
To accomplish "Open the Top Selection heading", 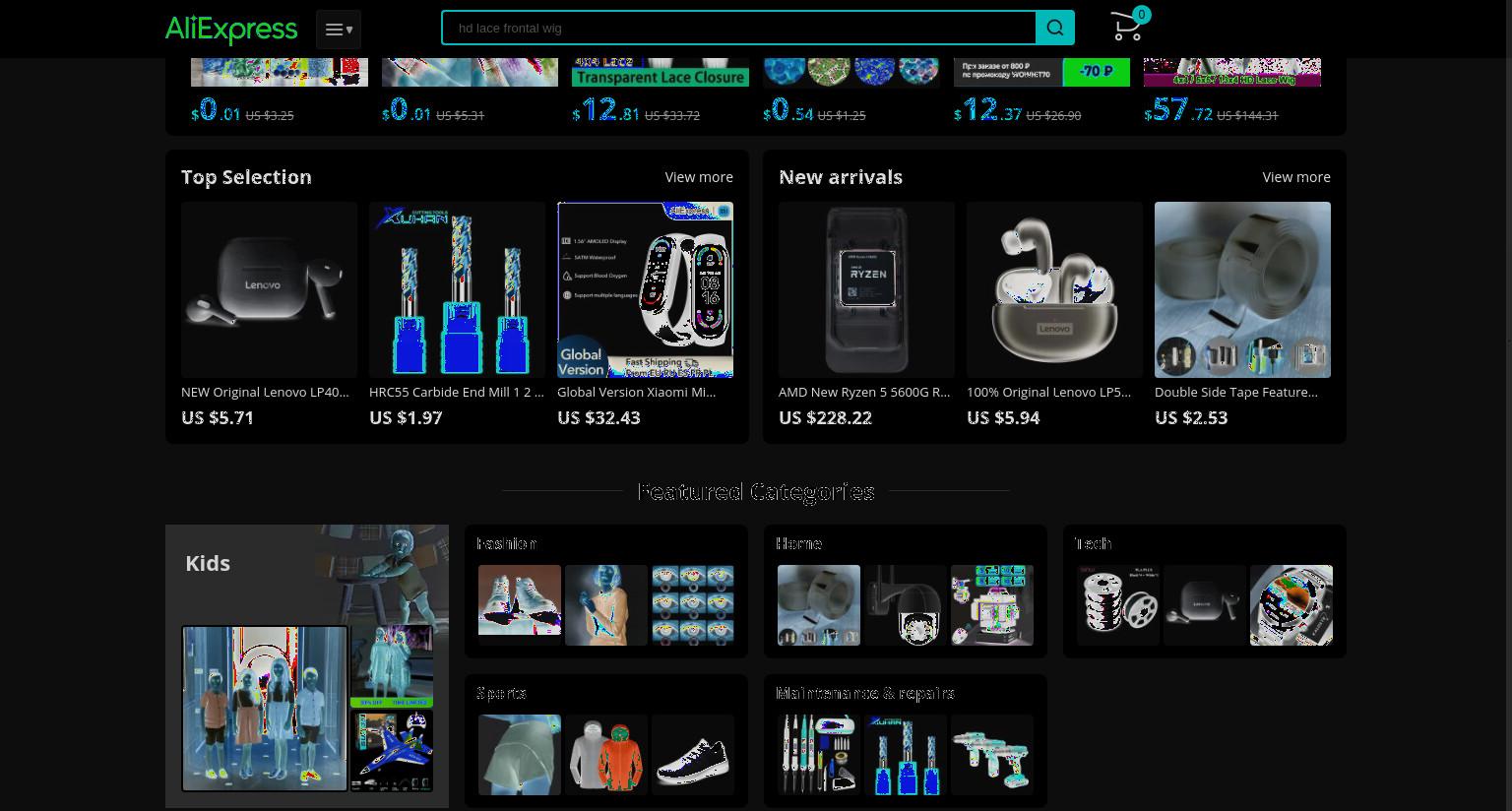I will tap(246, 177).
